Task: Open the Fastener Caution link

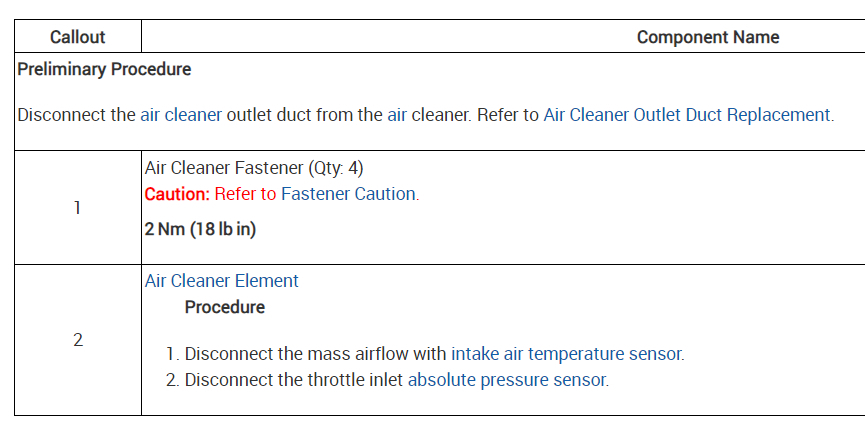Action: click(x=348, y=194)
